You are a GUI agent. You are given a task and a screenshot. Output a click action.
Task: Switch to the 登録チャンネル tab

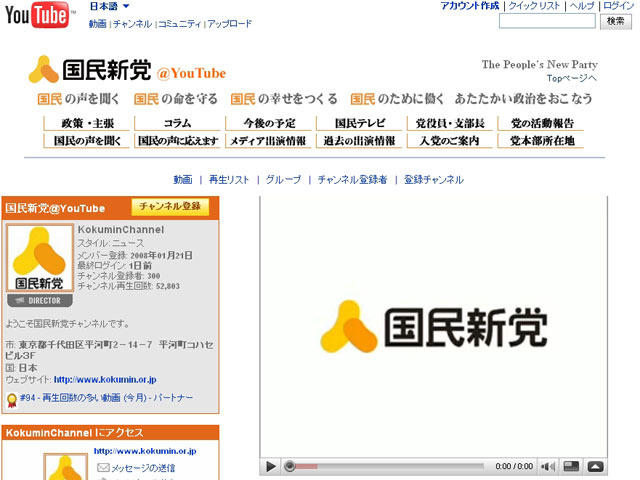(434, 180)
